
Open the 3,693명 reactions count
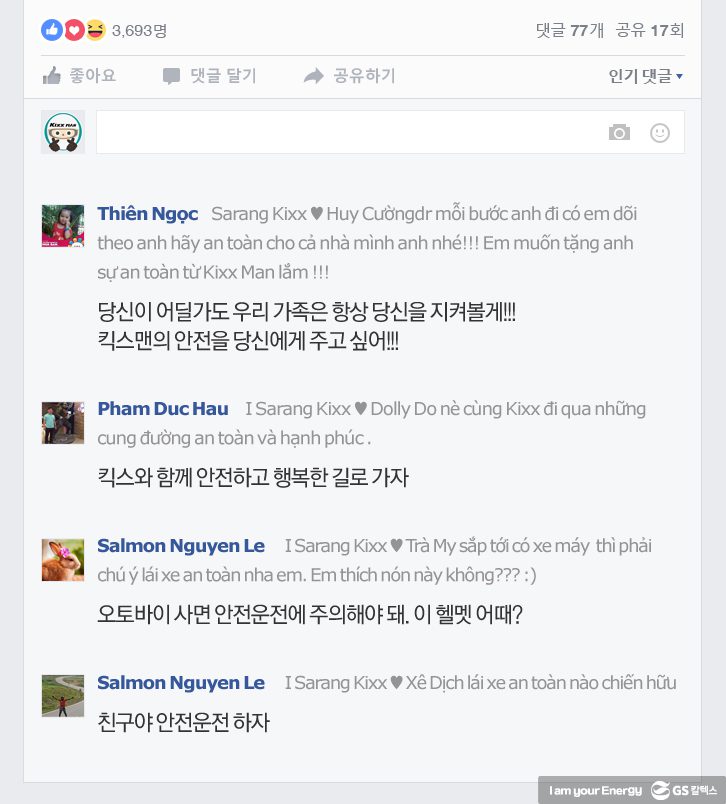click(x=139, y=31)
